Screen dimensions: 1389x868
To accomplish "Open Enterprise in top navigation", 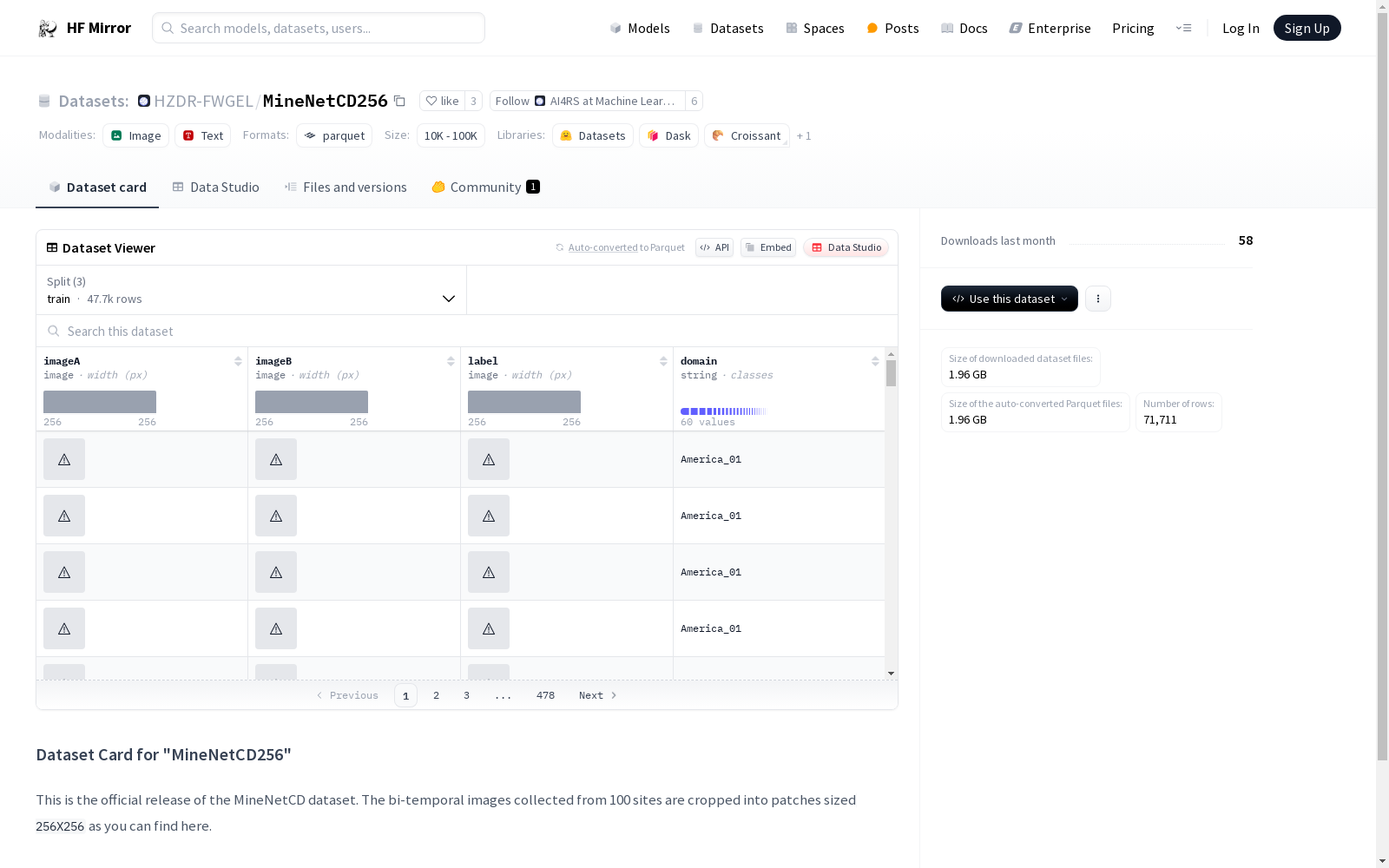I will [x=1050, y=28].
